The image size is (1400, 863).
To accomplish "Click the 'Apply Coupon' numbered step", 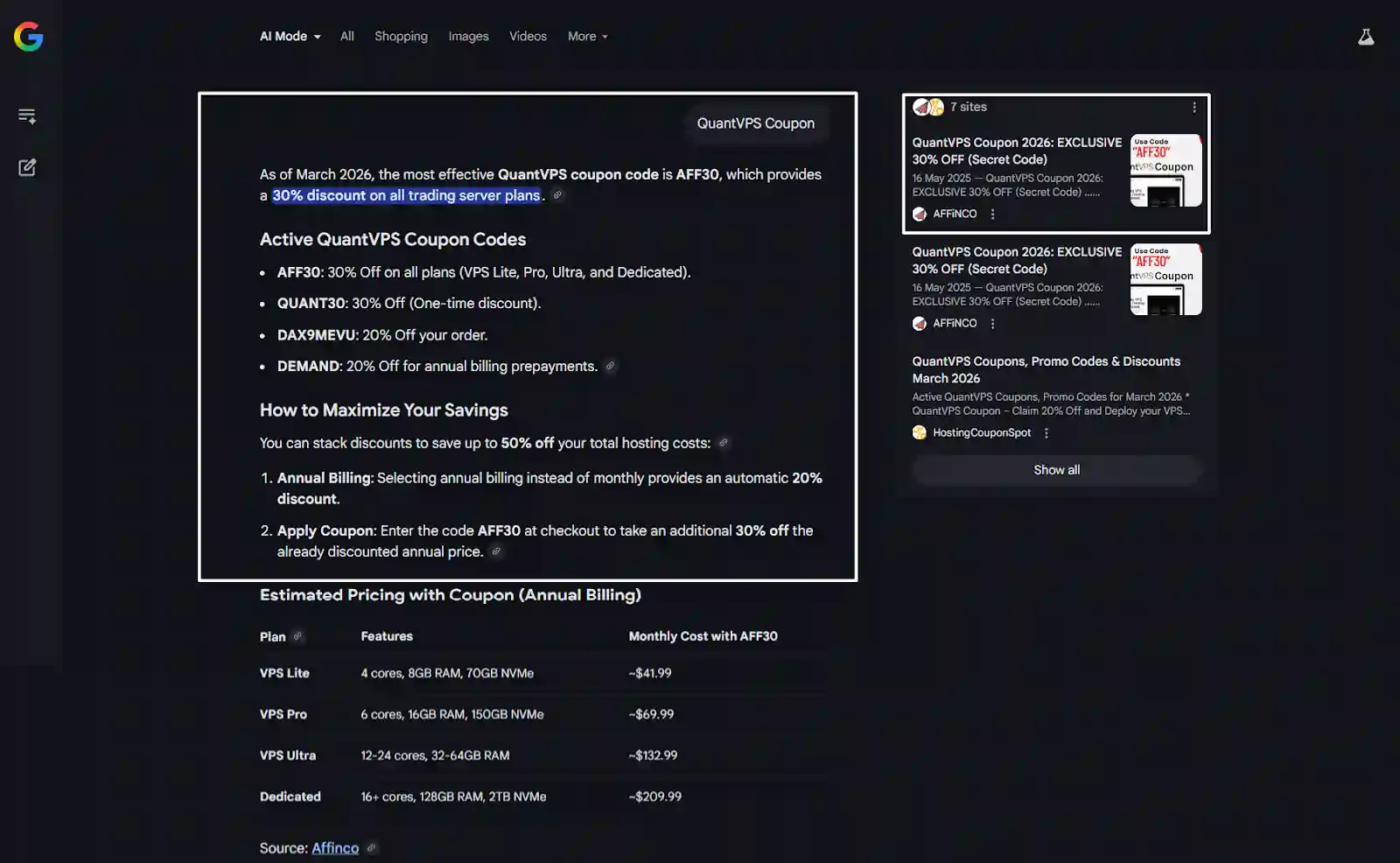I will click(x=545, y=541).
